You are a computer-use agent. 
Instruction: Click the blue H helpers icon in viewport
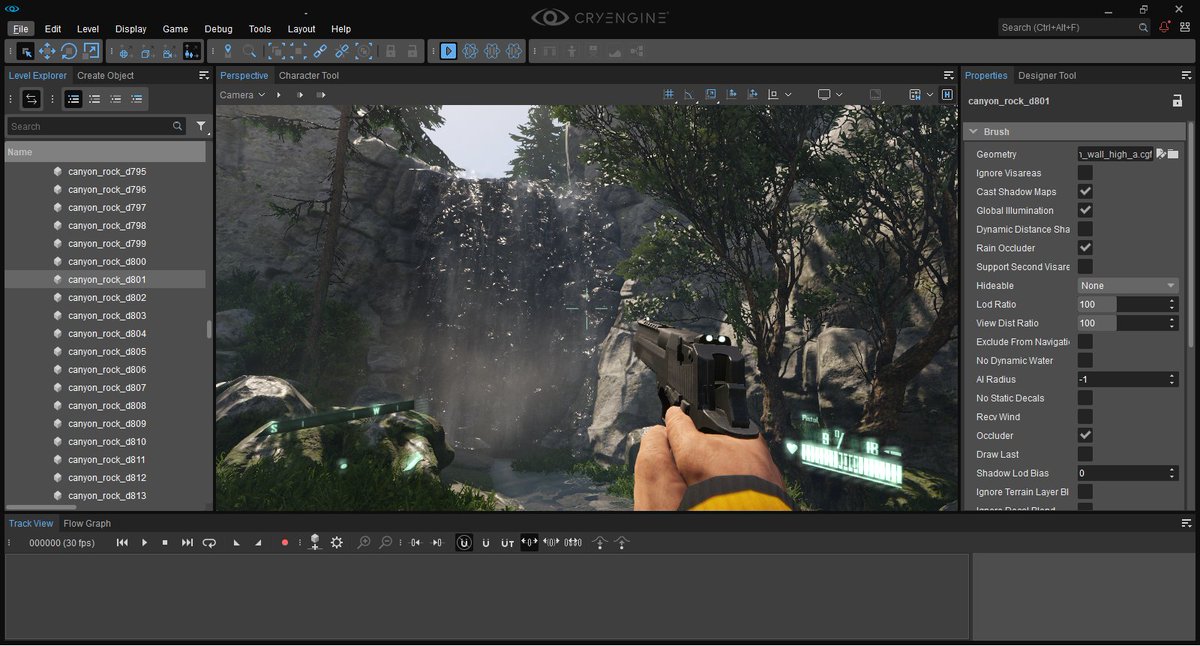947,95
